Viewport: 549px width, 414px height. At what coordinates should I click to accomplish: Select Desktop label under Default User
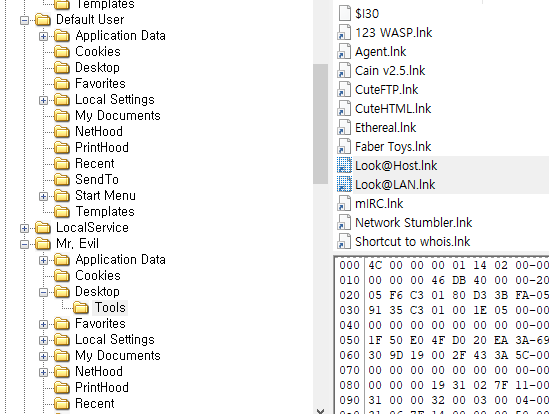97,67
